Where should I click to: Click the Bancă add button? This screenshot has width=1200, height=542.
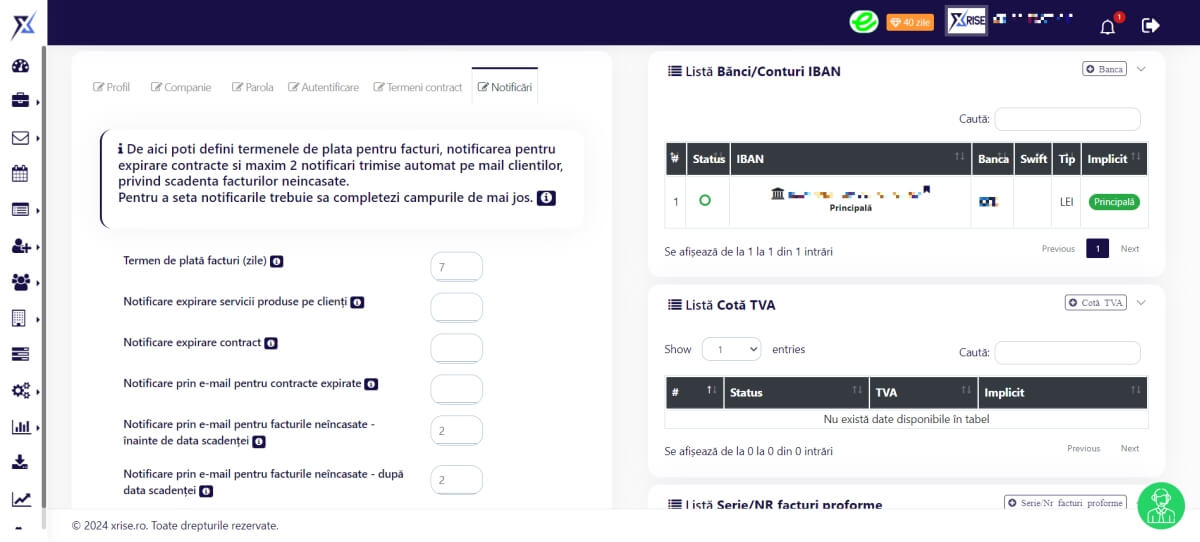click(x=1104, y=69)
